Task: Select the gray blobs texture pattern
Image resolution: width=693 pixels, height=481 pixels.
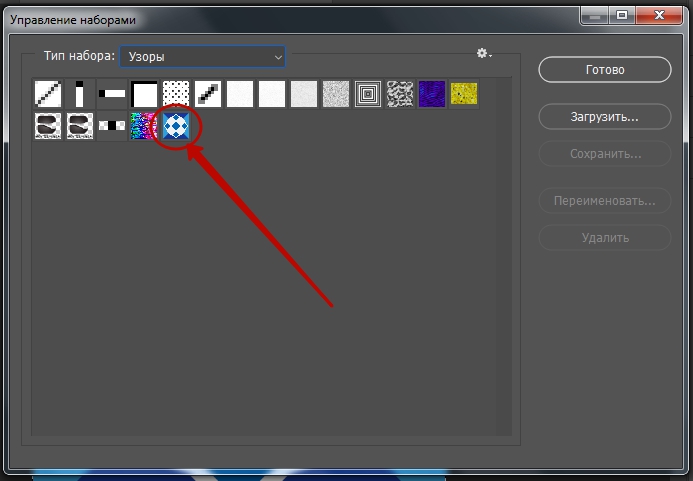Action: point(400,94)
